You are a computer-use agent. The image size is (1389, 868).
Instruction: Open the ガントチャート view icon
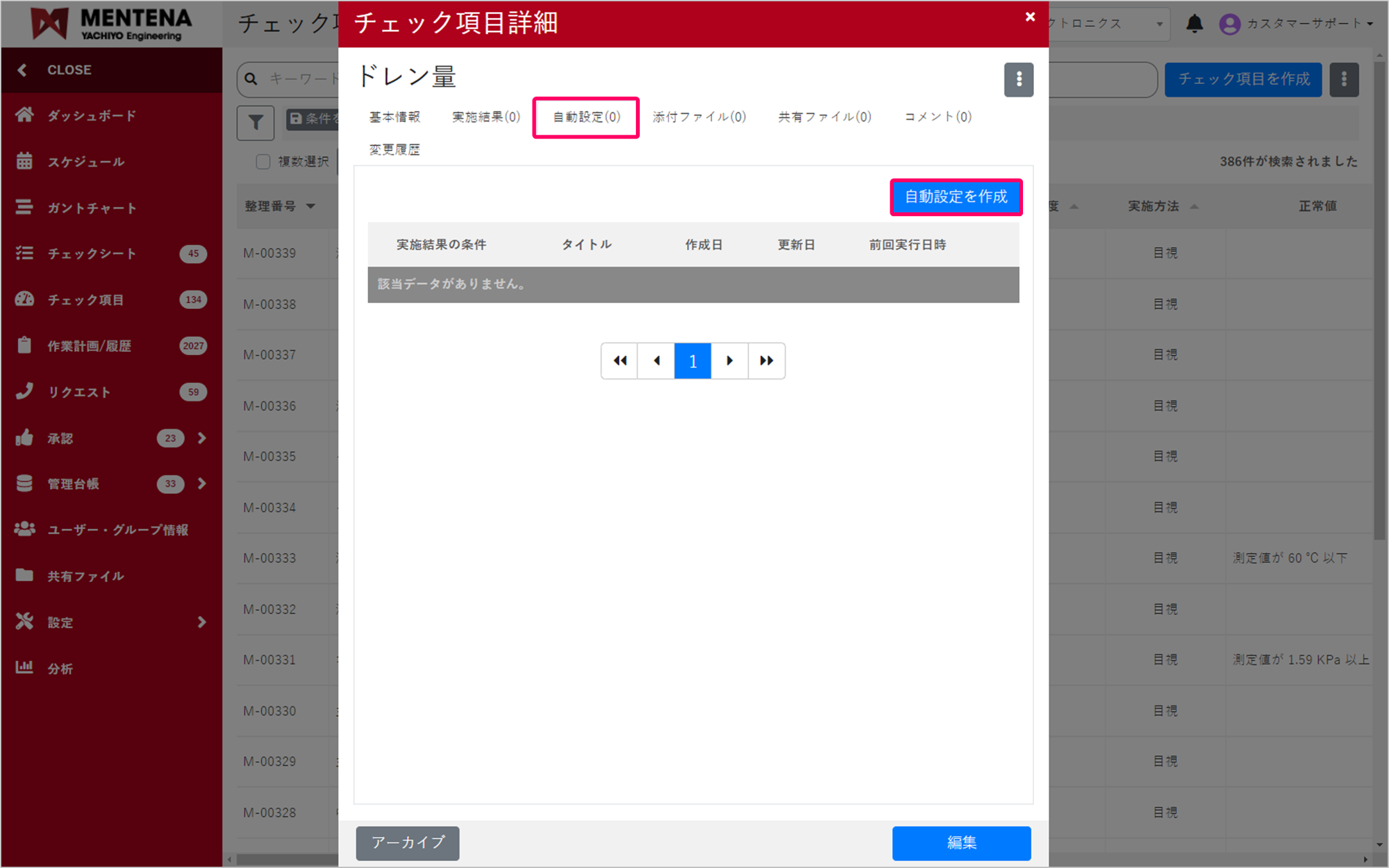(25, 207)
